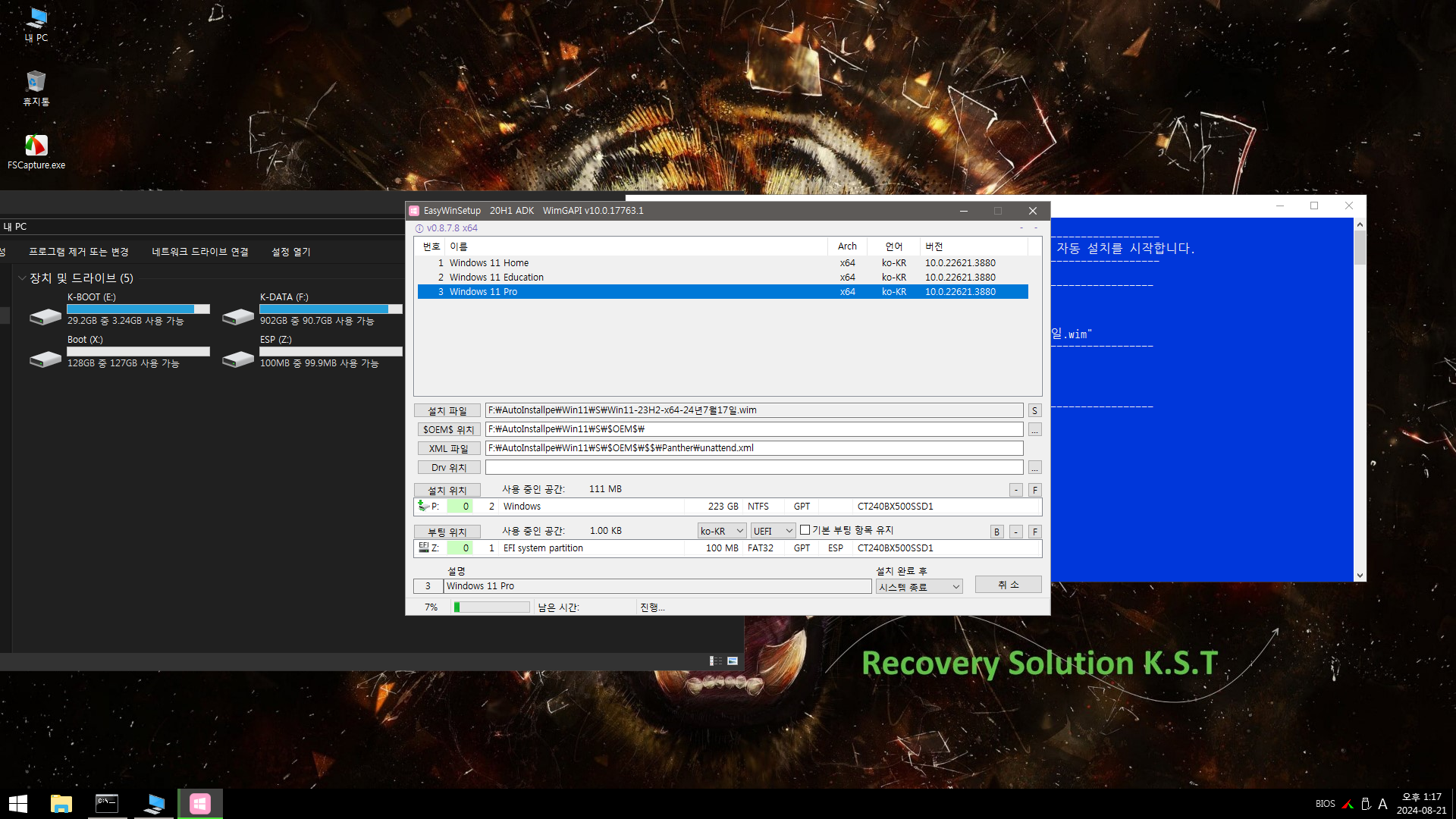Open File Explorer from the taskbar
Viewport: 1456px width, 819px height.
pyautogui.click(x=61, y=804)
